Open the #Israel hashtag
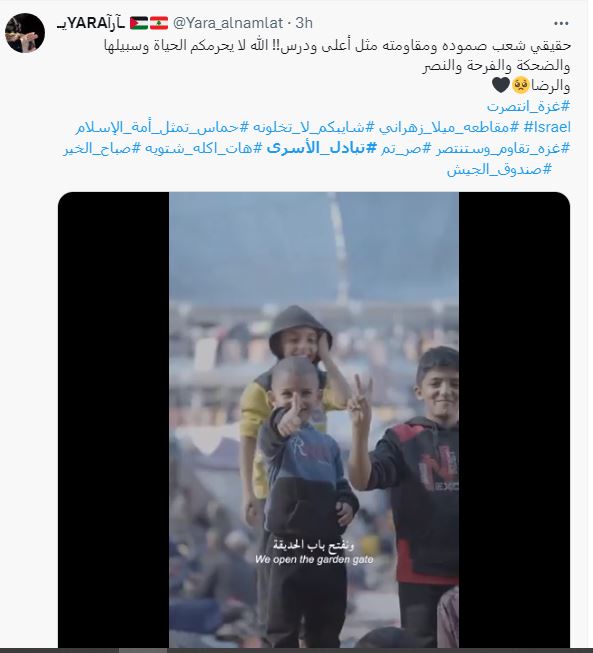The width and height of the screenshot is (593, 653). click(547, 127)
